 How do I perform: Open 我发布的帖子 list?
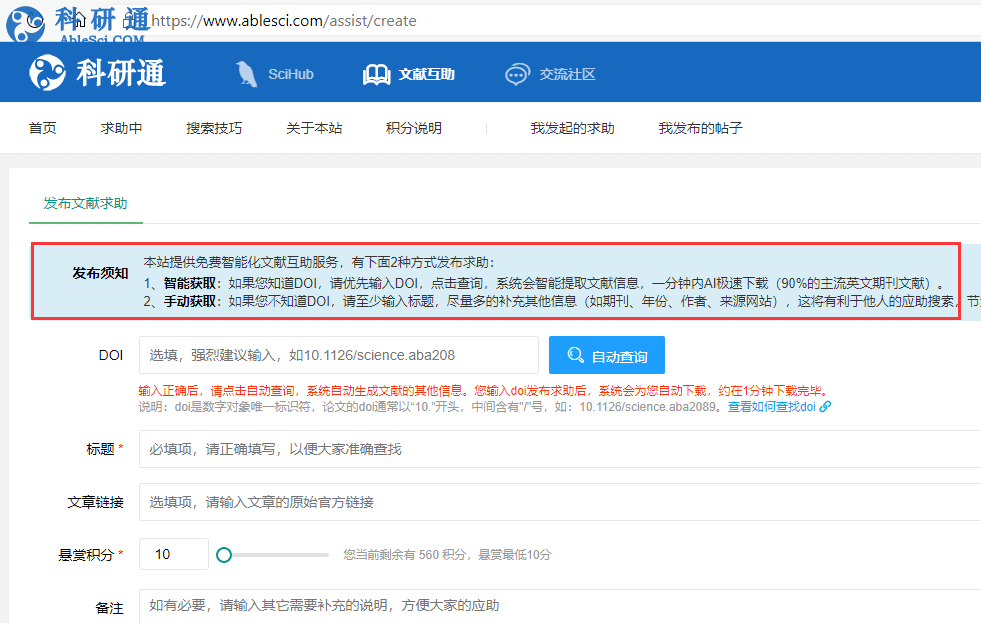click(700, 128)
